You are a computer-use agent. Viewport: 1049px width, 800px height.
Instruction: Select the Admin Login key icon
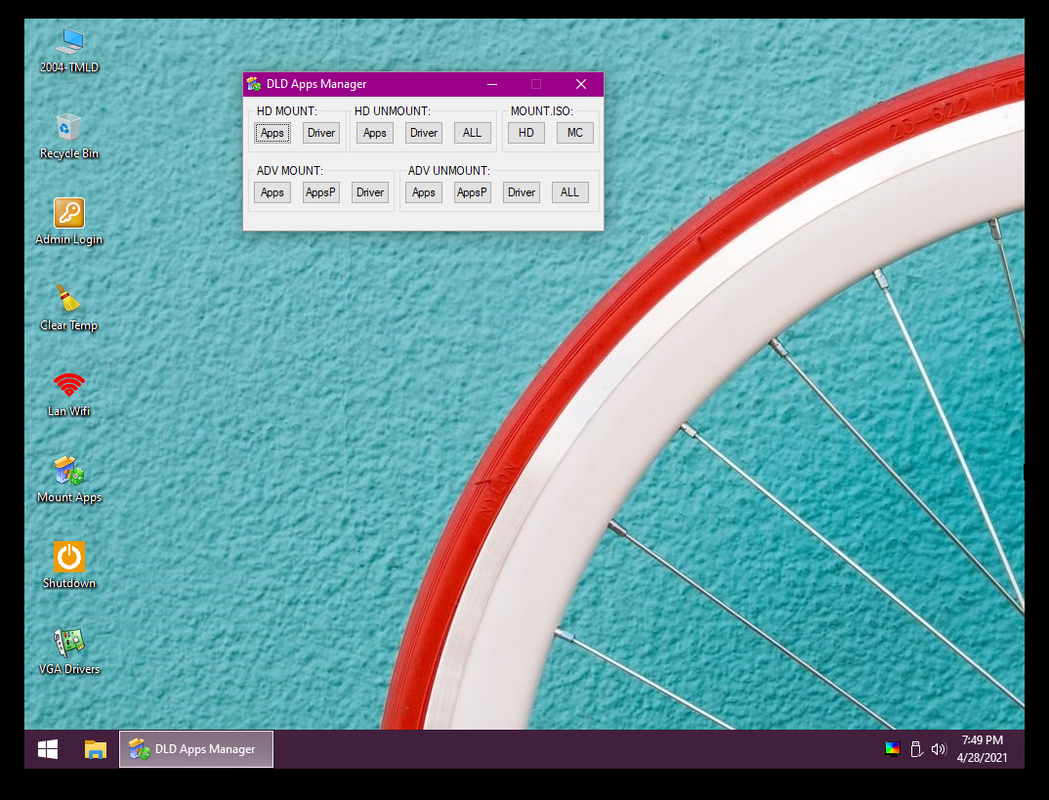(69, 221)
